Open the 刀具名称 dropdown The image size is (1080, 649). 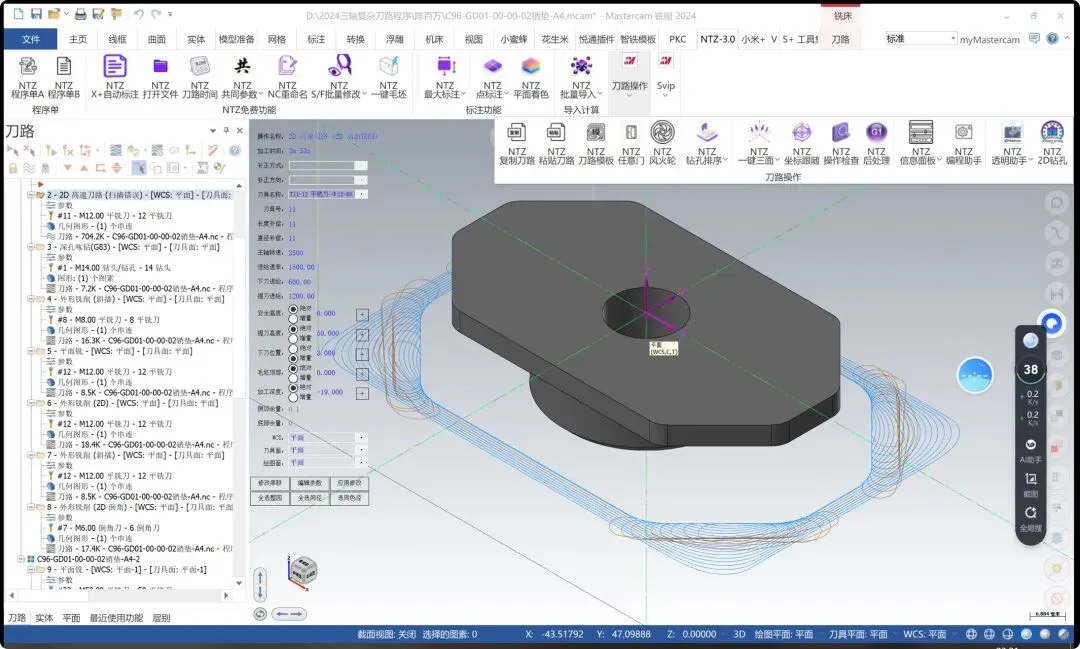click(x=361, y=194)
